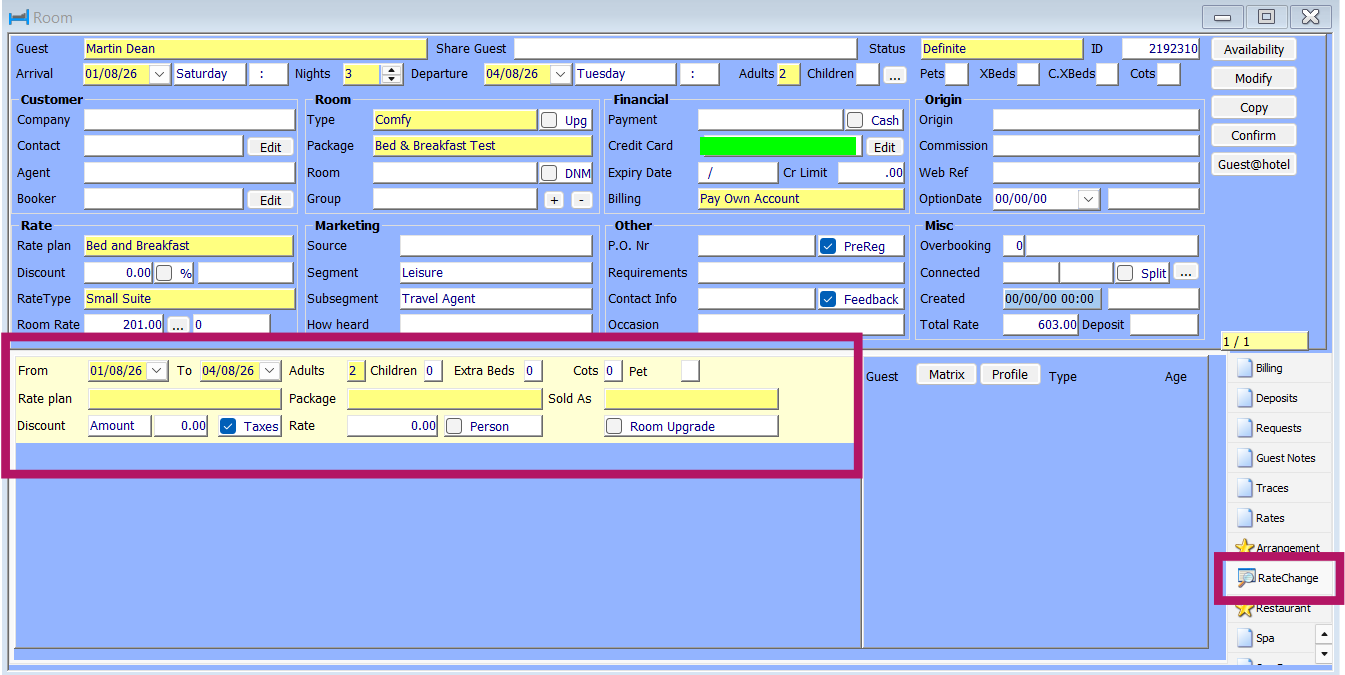Increase the Nights spinner value

[x=391, y=69]
